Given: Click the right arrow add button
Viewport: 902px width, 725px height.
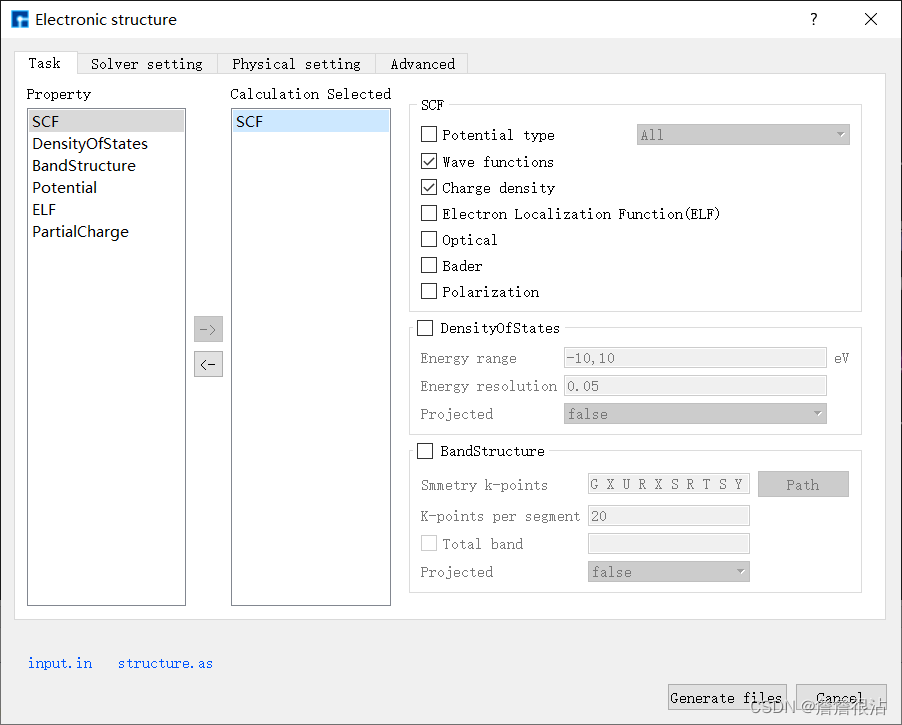Looking at the screenshot, I should (x=208, y=329).
